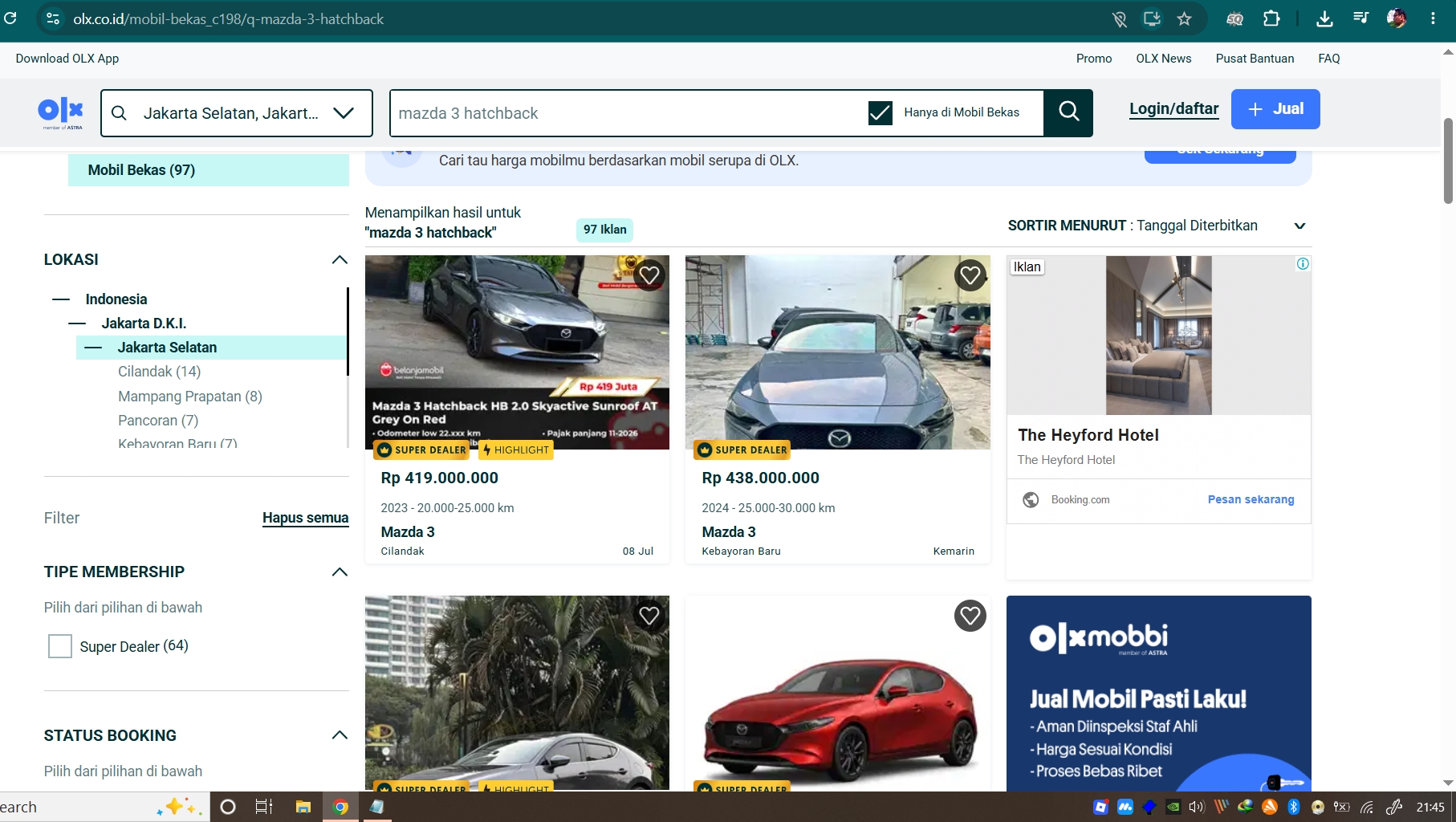Viewport: 1456px width, 822px height.
Task: Open site information icon in address bar
Action: pos(53,18)
